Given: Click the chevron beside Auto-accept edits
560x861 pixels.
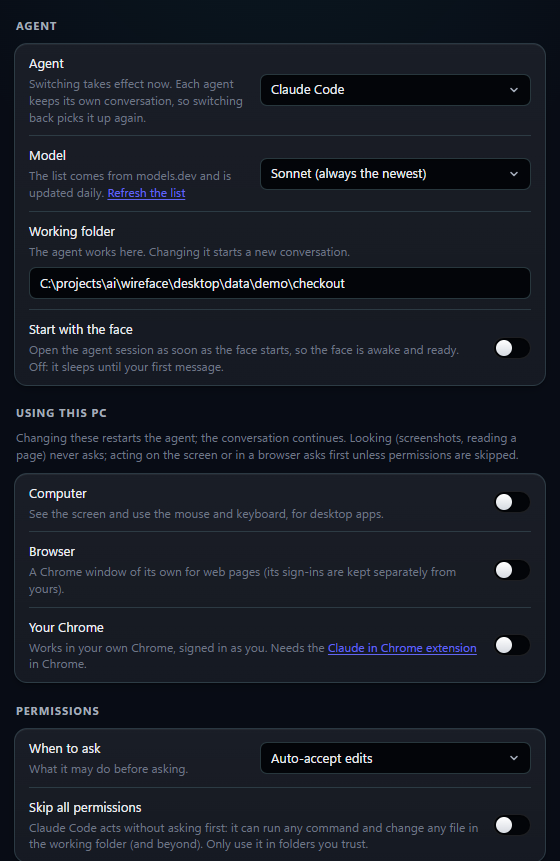Looking at the screenshot, I should pos(514,758).
